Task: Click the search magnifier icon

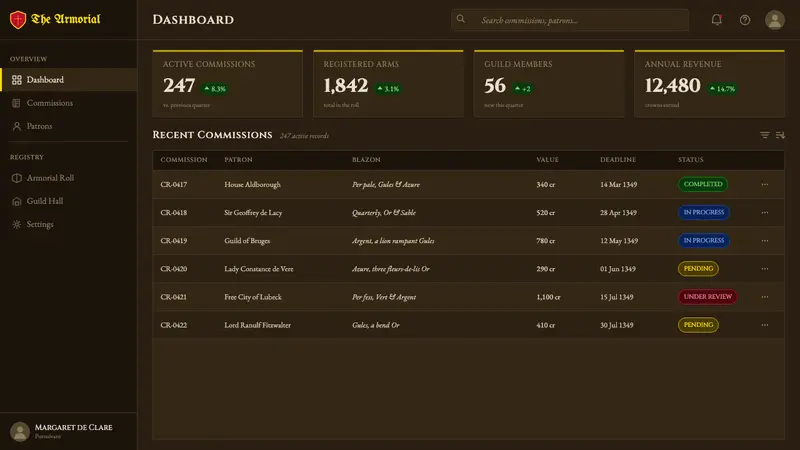Action: coord(461,19)
